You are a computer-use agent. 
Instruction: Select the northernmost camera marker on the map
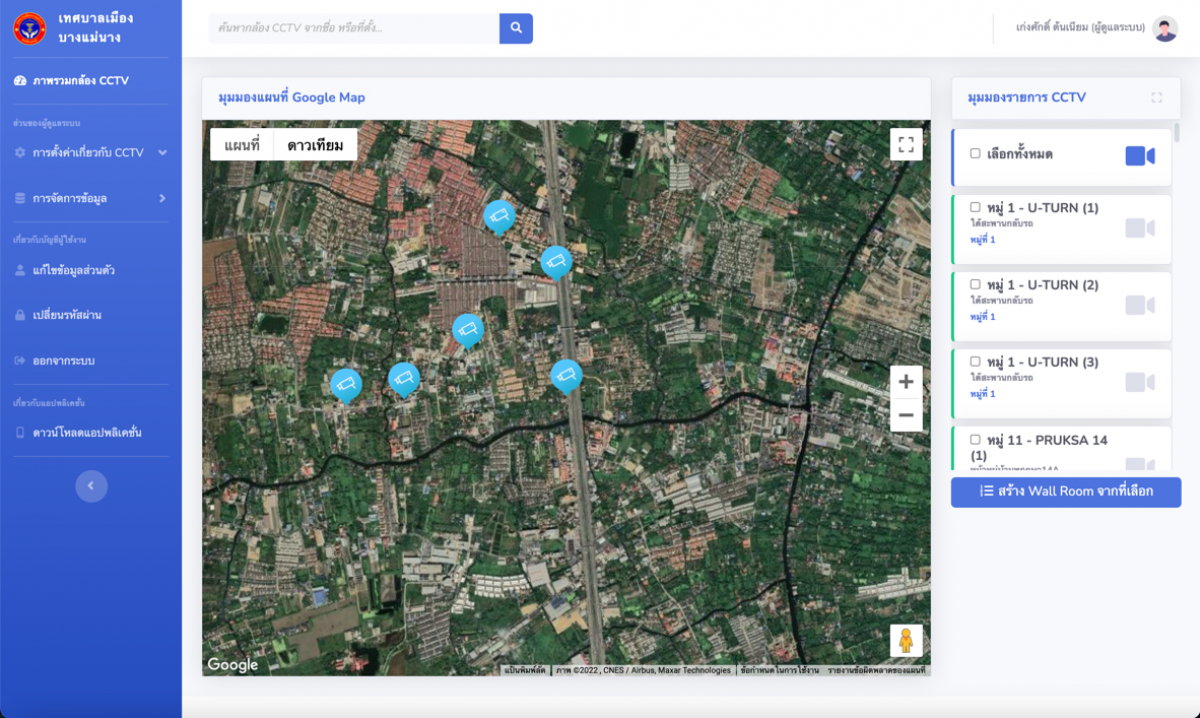coord(498,216)
